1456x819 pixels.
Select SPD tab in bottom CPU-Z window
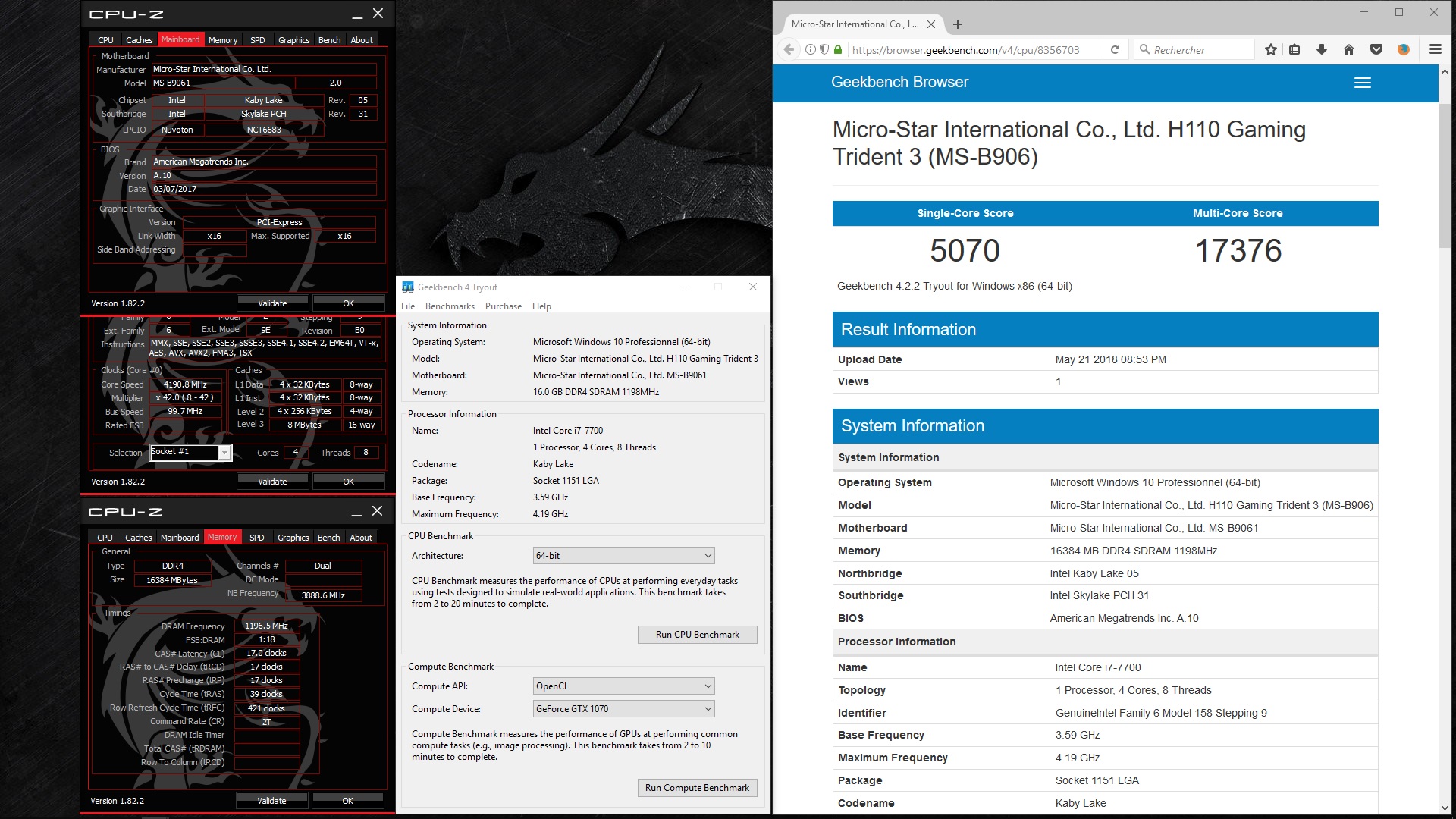[x=257, y=538]
